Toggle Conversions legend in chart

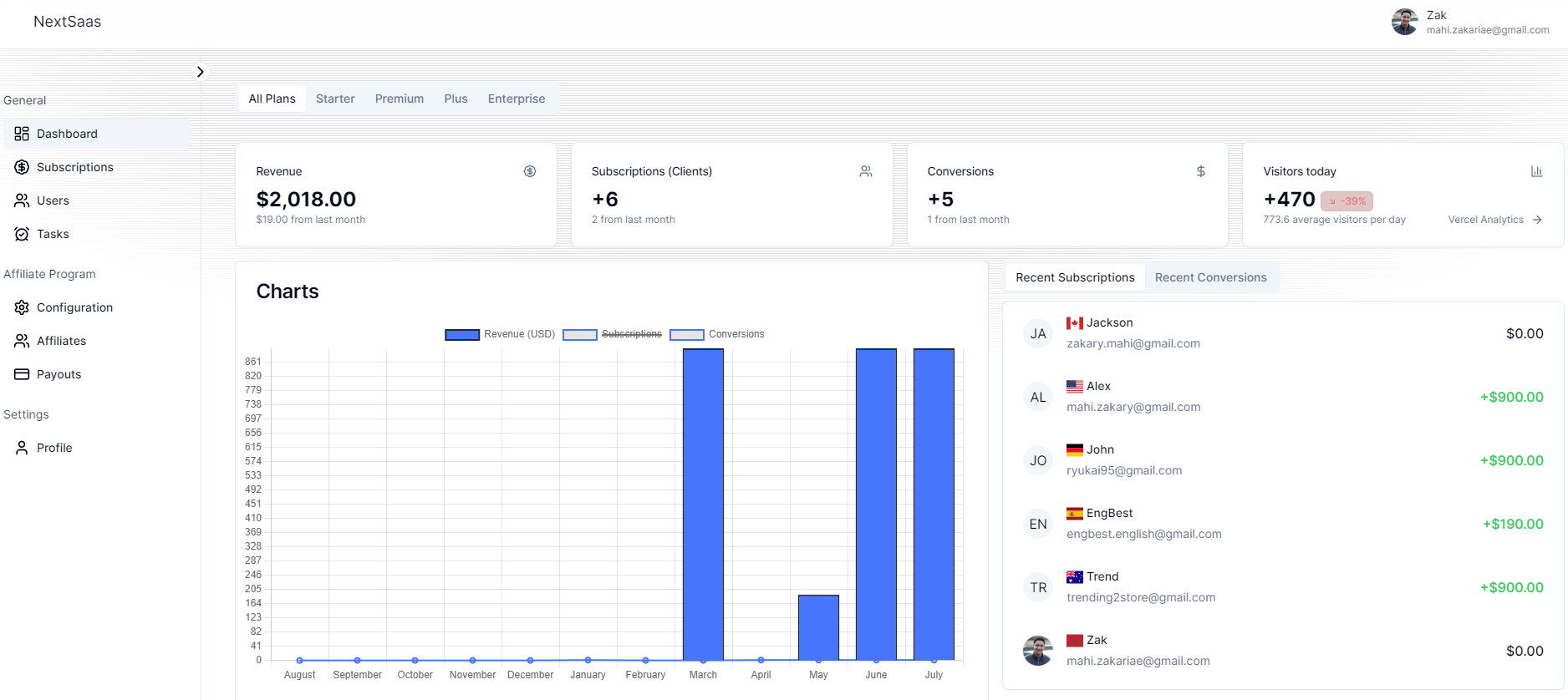(x=717, y=334)
